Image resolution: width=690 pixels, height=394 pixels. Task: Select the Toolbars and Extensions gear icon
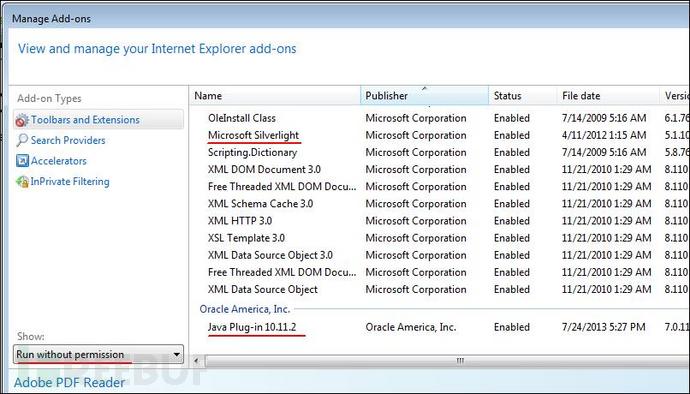[22, 120]
